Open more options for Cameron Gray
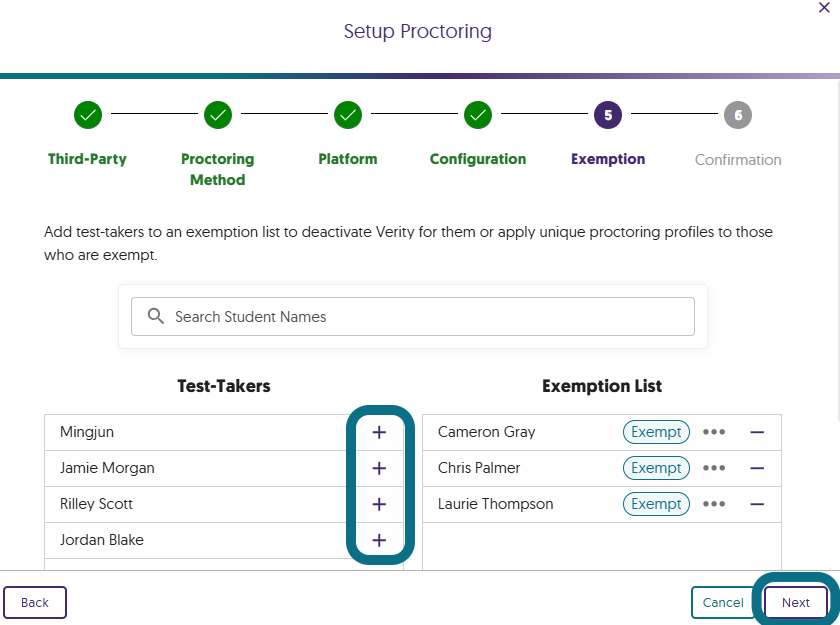The height and width of the screenshot is (625, 840). 713,432
